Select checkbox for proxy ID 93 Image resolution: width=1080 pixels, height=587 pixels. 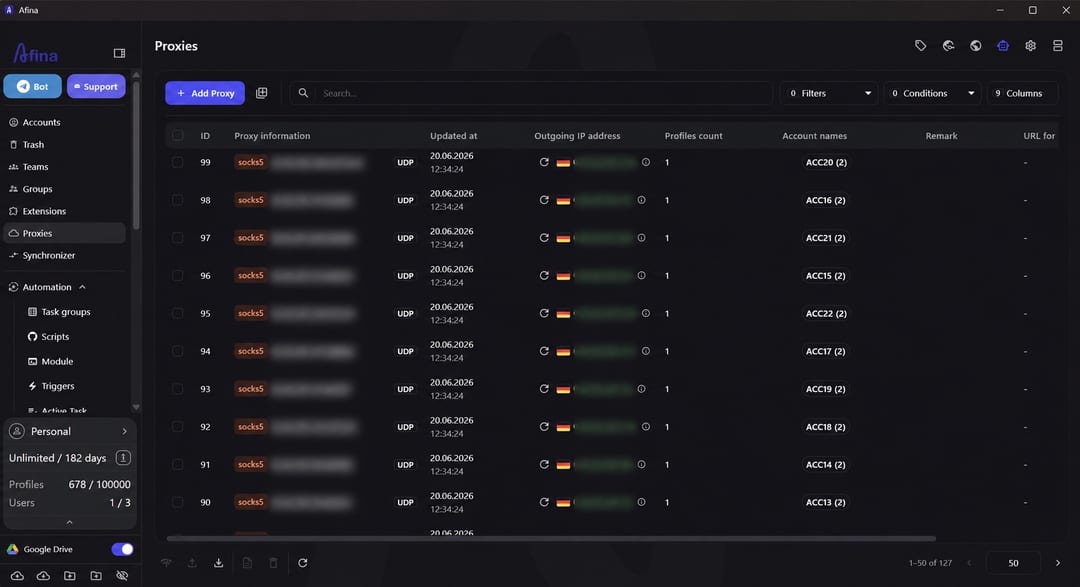(178, 389)
